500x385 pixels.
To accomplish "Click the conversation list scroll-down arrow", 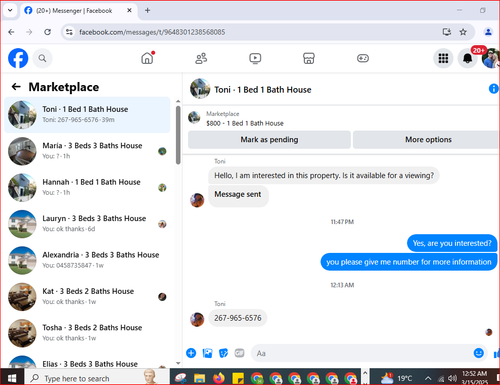I will (x=178, y=363).
